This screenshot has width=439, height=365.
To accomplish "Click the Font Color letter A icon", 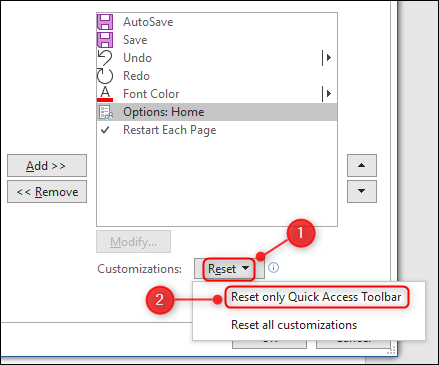I will click(x=105, y=94).
